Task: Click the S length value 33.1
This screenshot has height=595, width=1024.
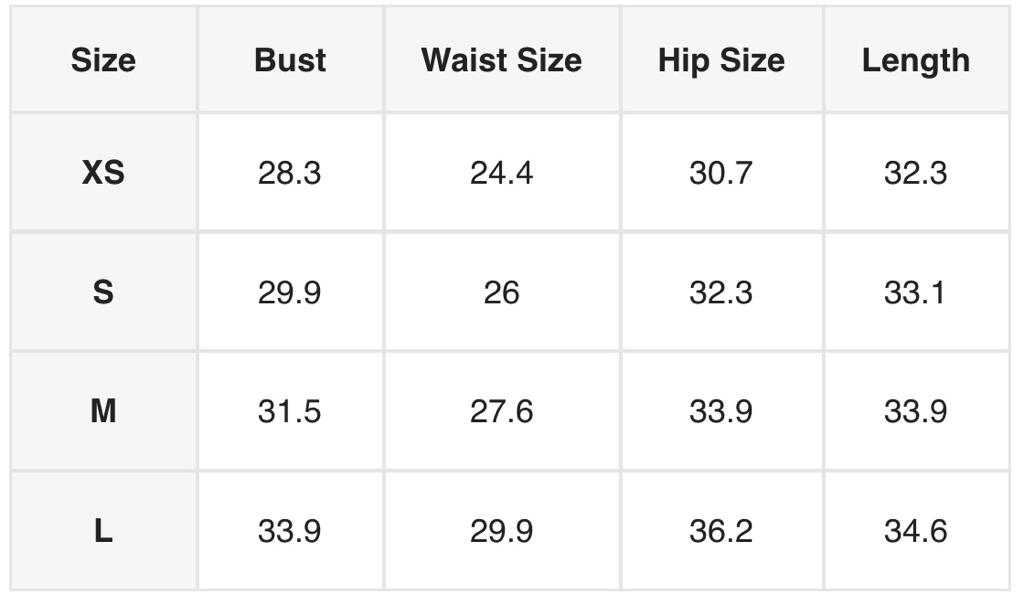Action: coord(915,292)
